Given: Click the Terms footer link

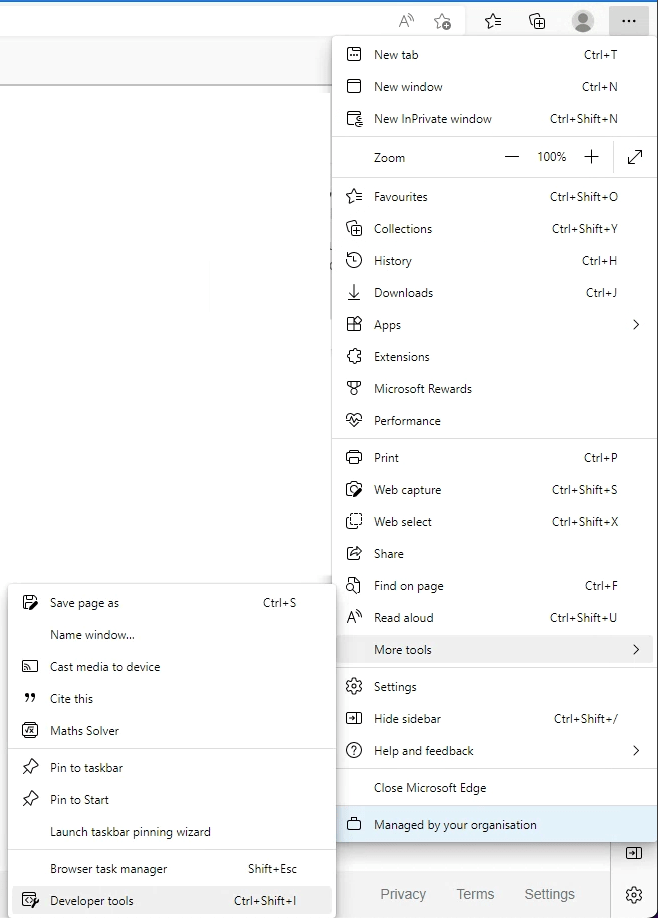Looking at the screenshot, I should (475, 894).
